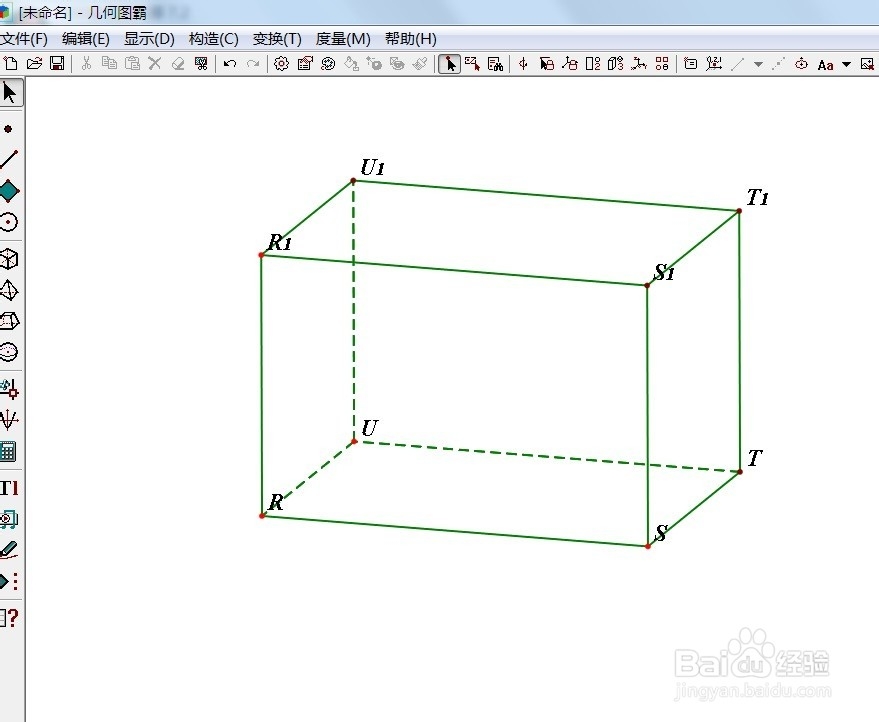Select the arrow selection tool in left sidebar
The width and height of the screenshot is (879, 722).
[10, 93]
